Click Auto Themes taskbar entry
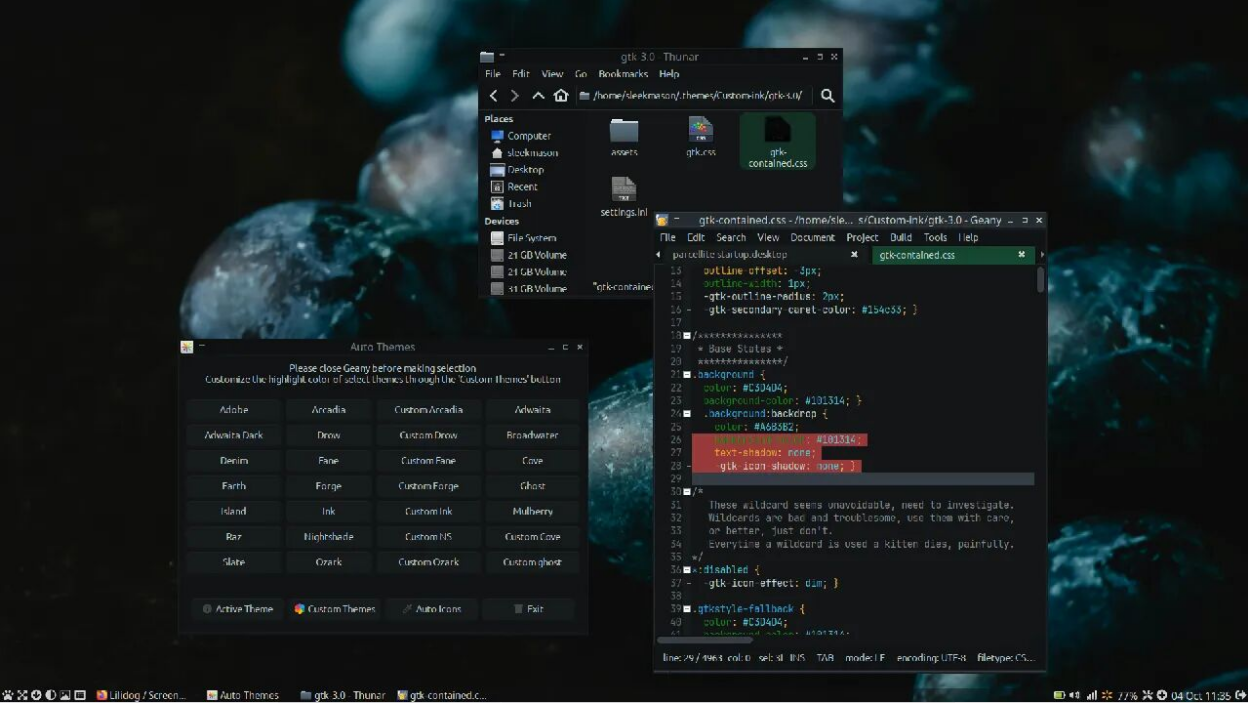The width and height of the screenshot is (1248, 703). (243, 695)
